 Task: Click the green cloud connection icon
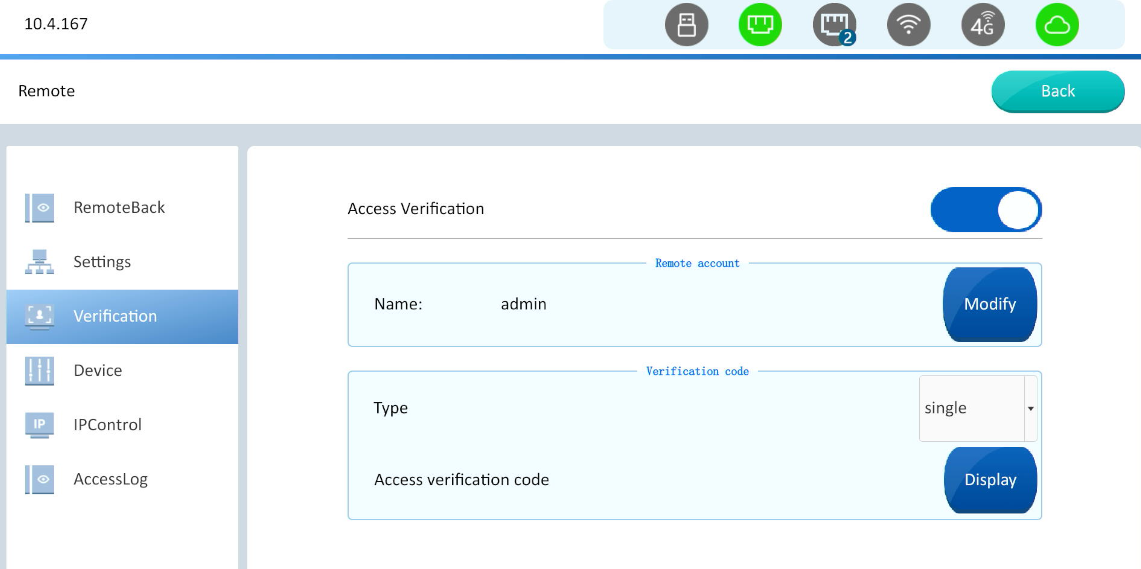1057,26
